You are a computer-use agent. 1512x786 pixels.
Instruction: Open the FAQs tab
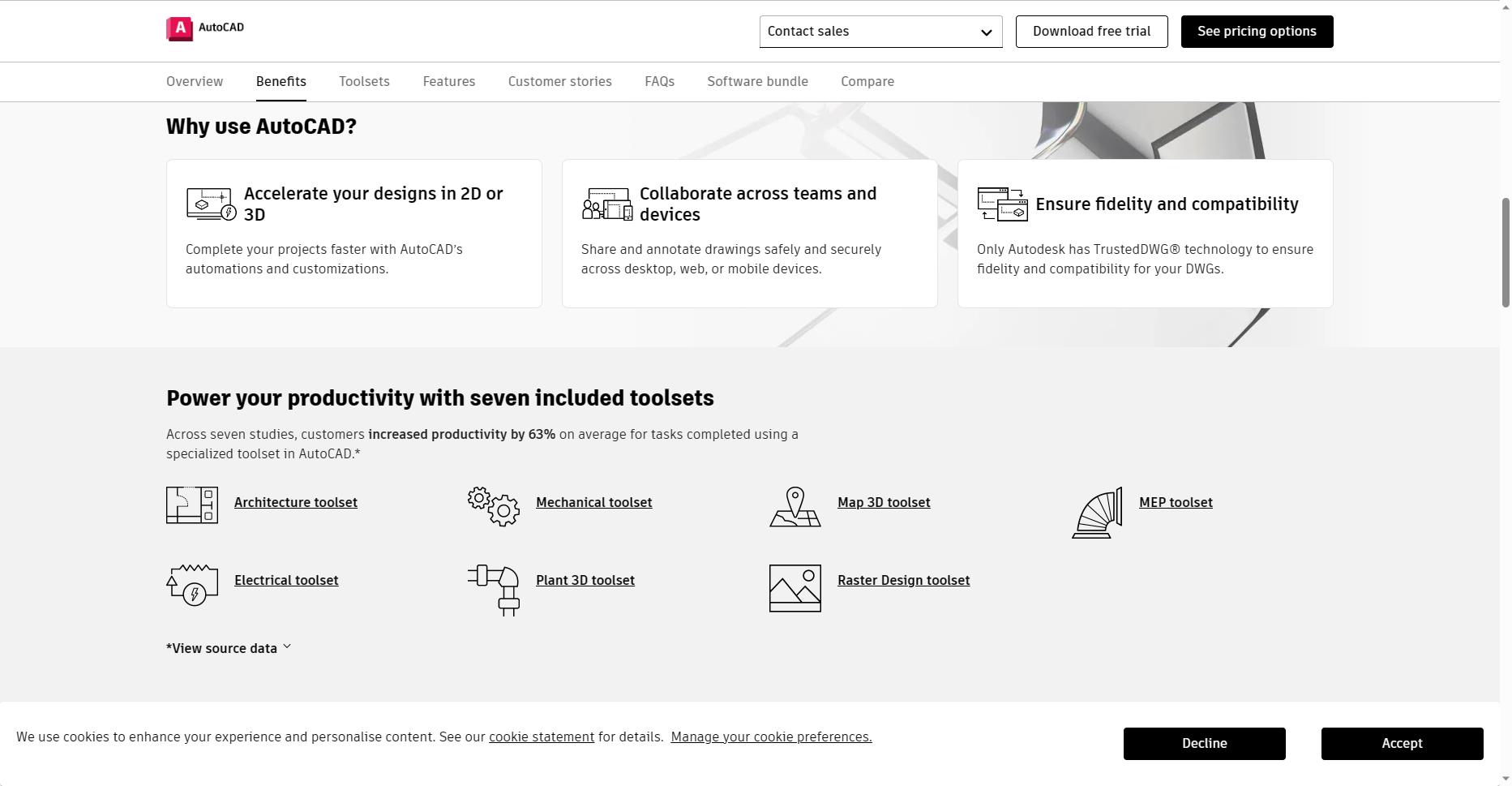pos(660,81)
